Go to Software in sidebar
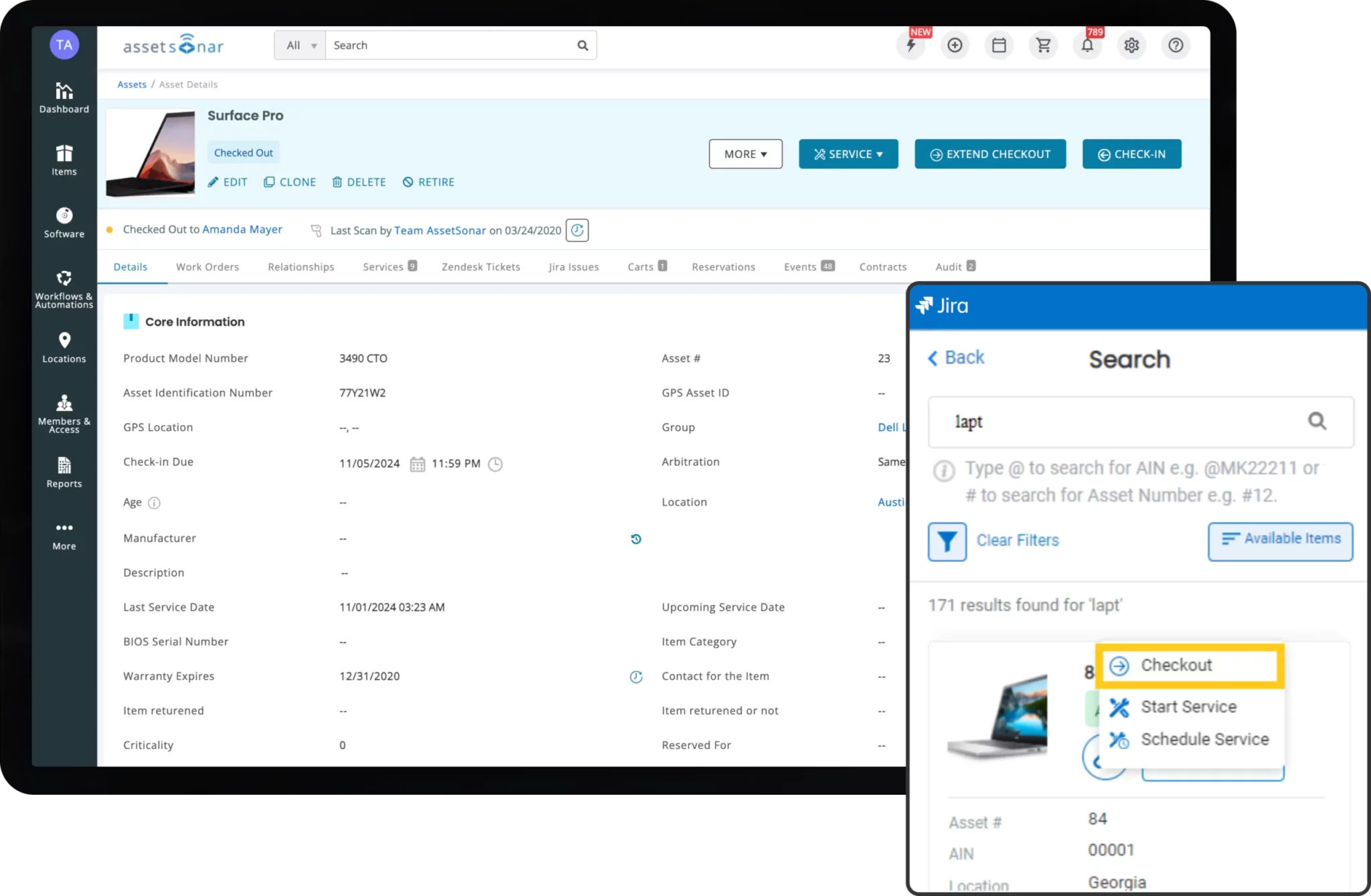The height and width of the screenshot is (896, 1371). pos(64,223)
